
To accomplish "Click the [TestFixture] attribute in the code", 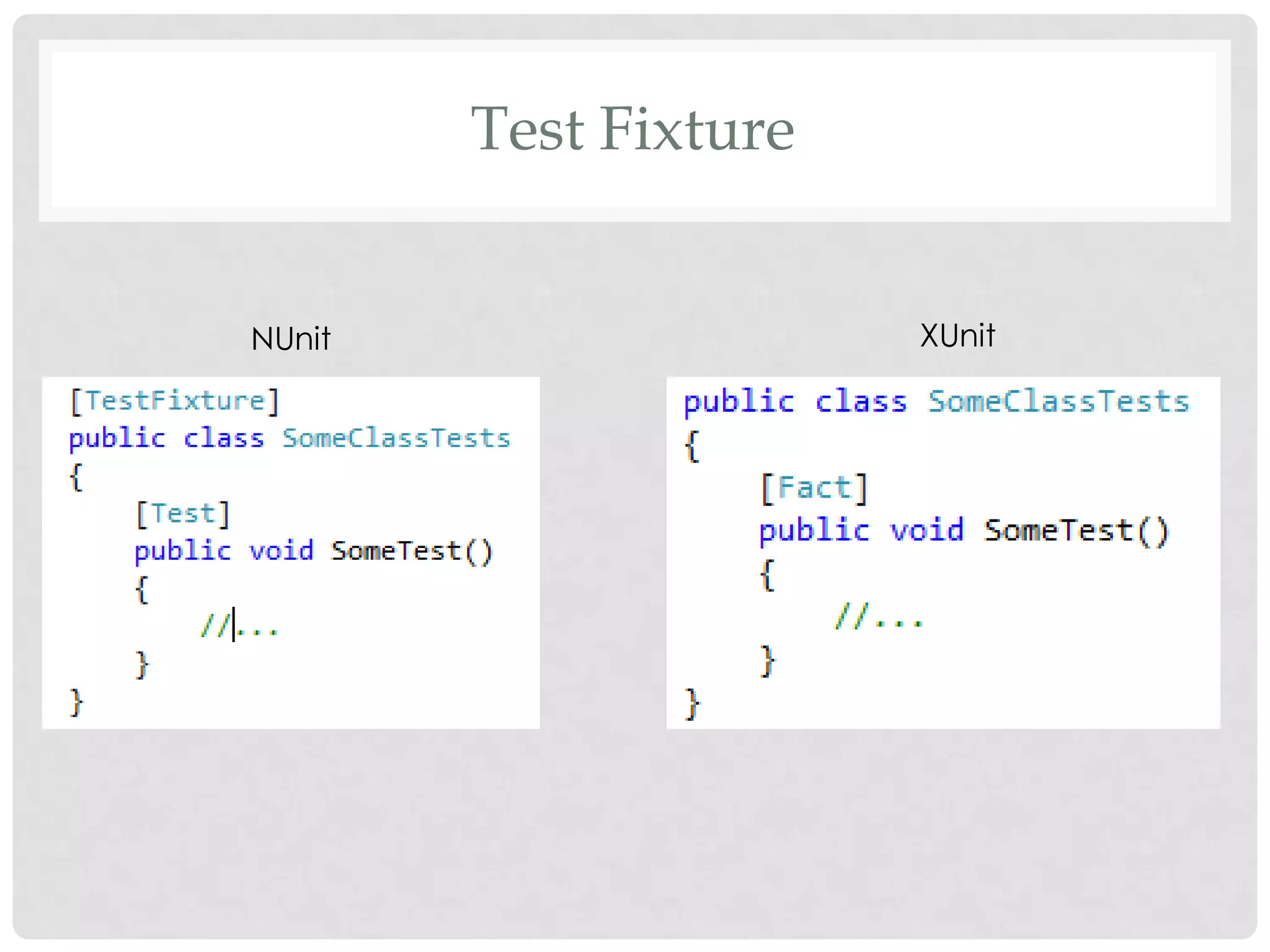I will (x=175, y=401).
